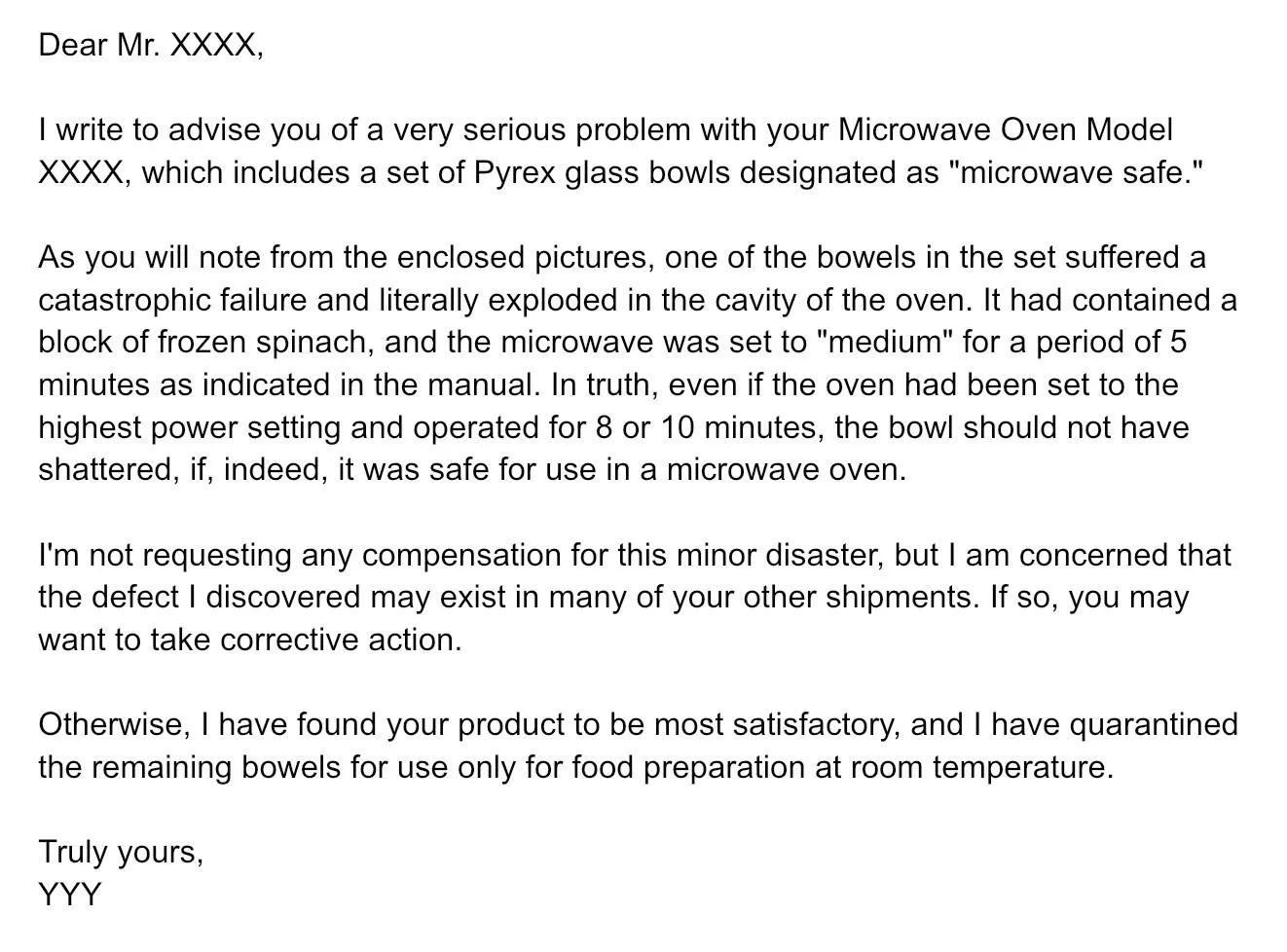Click the signature 'YYY'
The image size is (1287, 952).
(x=69, y=894)
